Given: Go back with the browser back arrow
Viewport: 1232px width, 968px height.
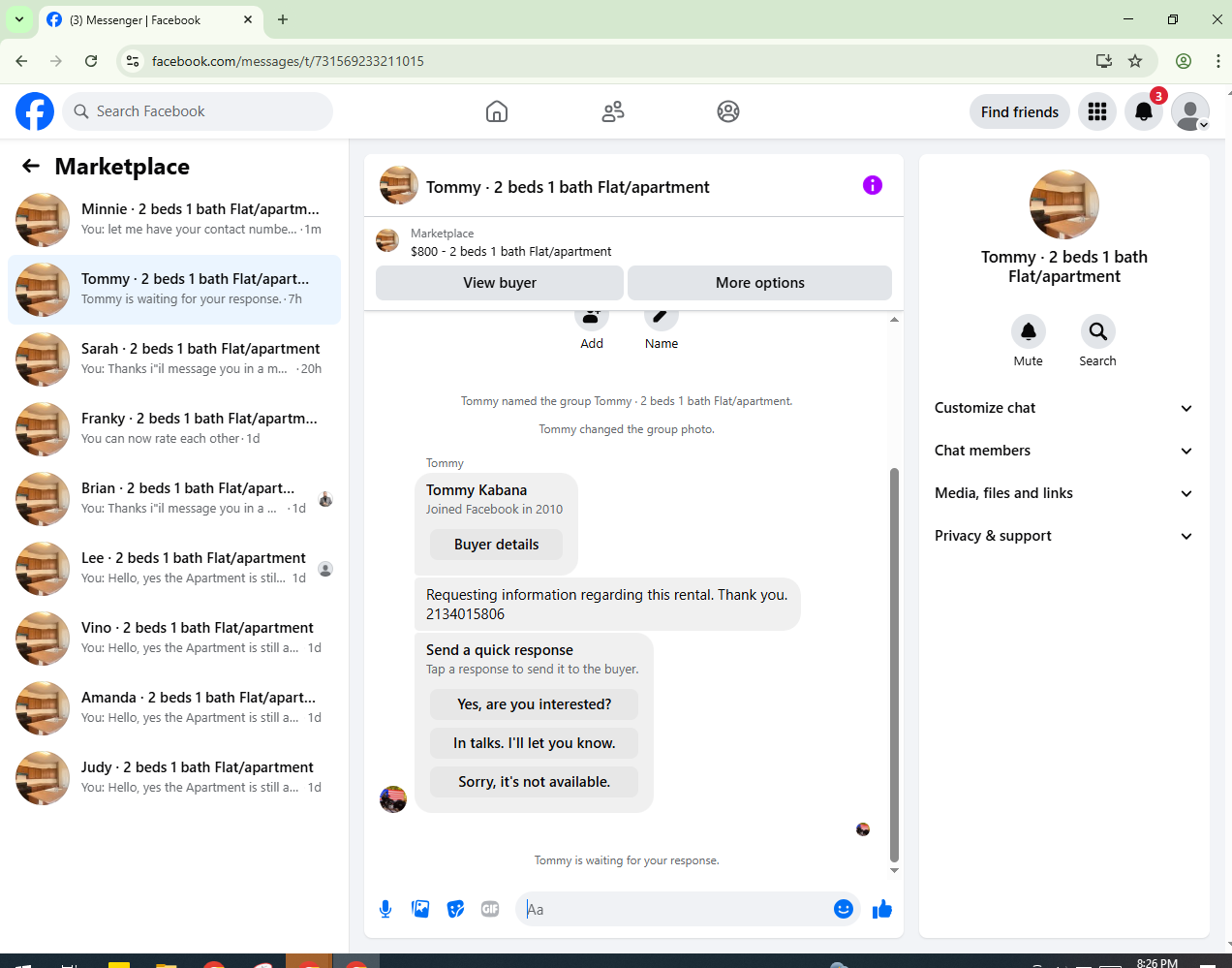Looking at the screenshot, I should 21,61.
